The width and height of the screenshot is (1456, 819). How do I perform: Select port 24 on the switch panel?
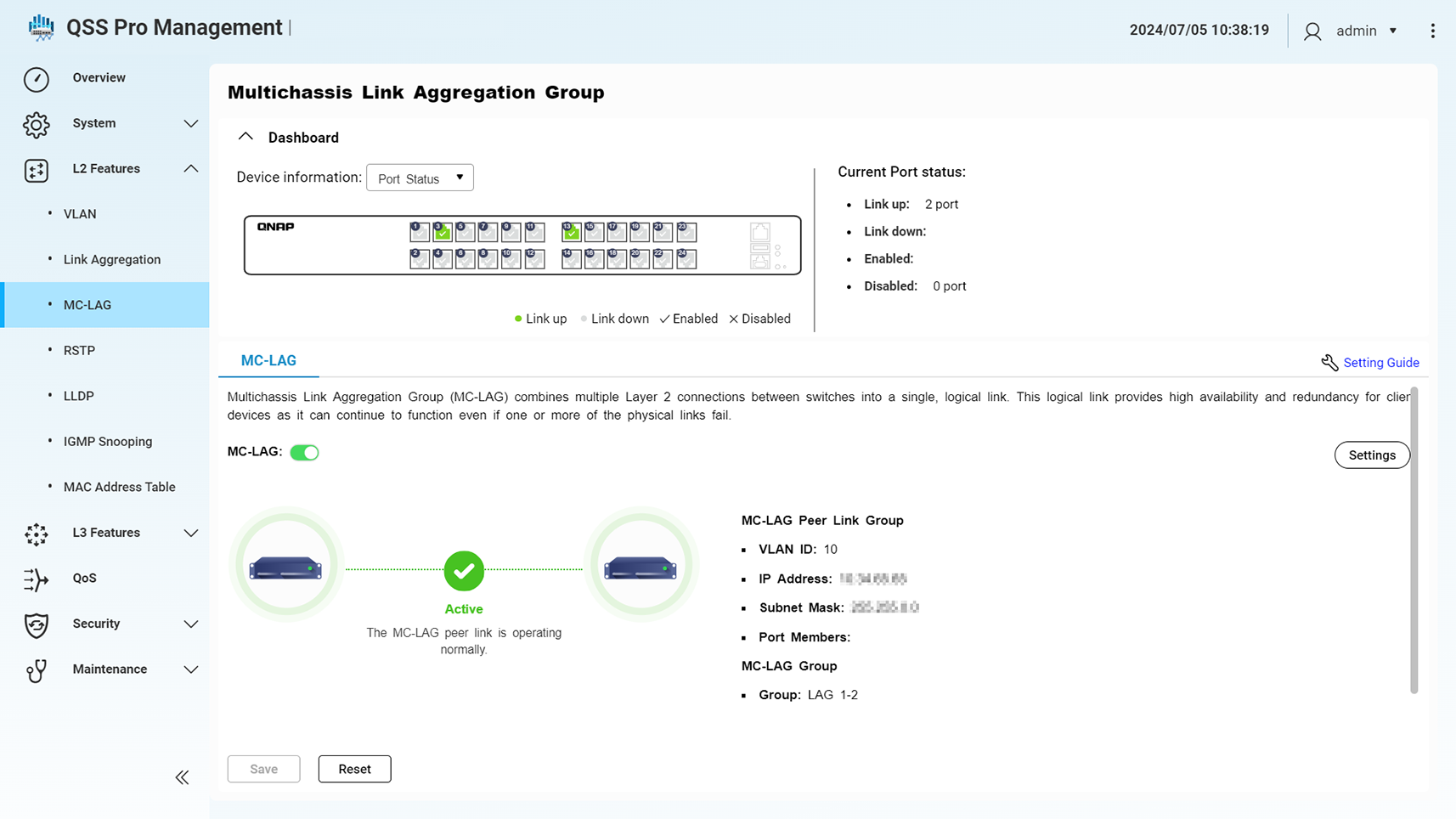[686, 259]
